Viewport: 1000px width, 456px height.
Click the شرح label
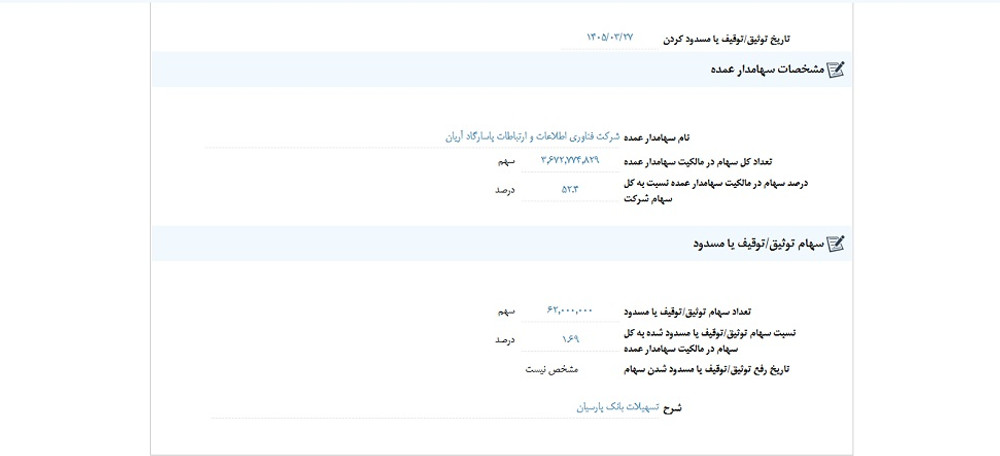673,408
